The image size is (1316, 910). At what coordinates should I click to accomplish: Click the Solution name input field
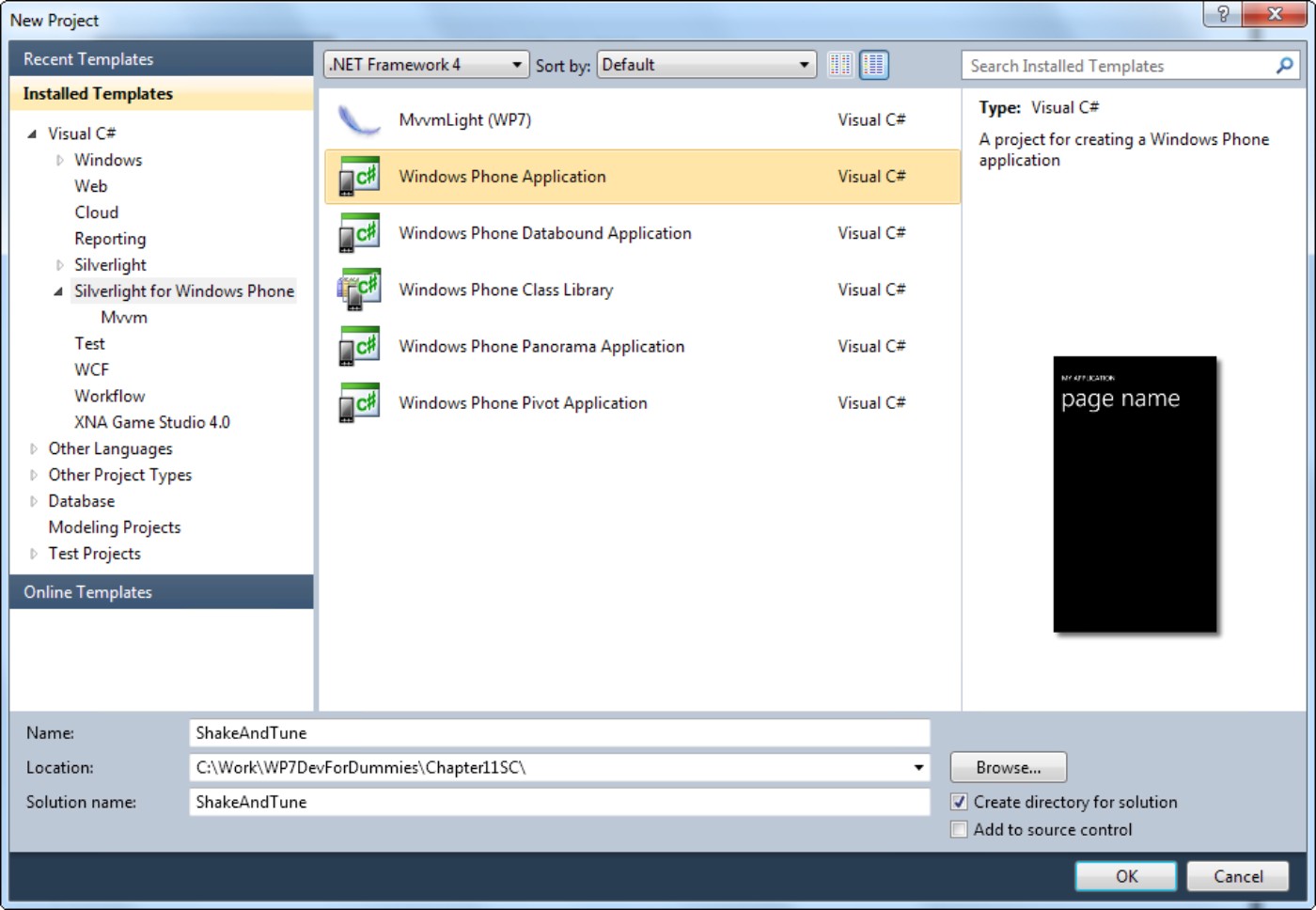click(x=559, y=802)
